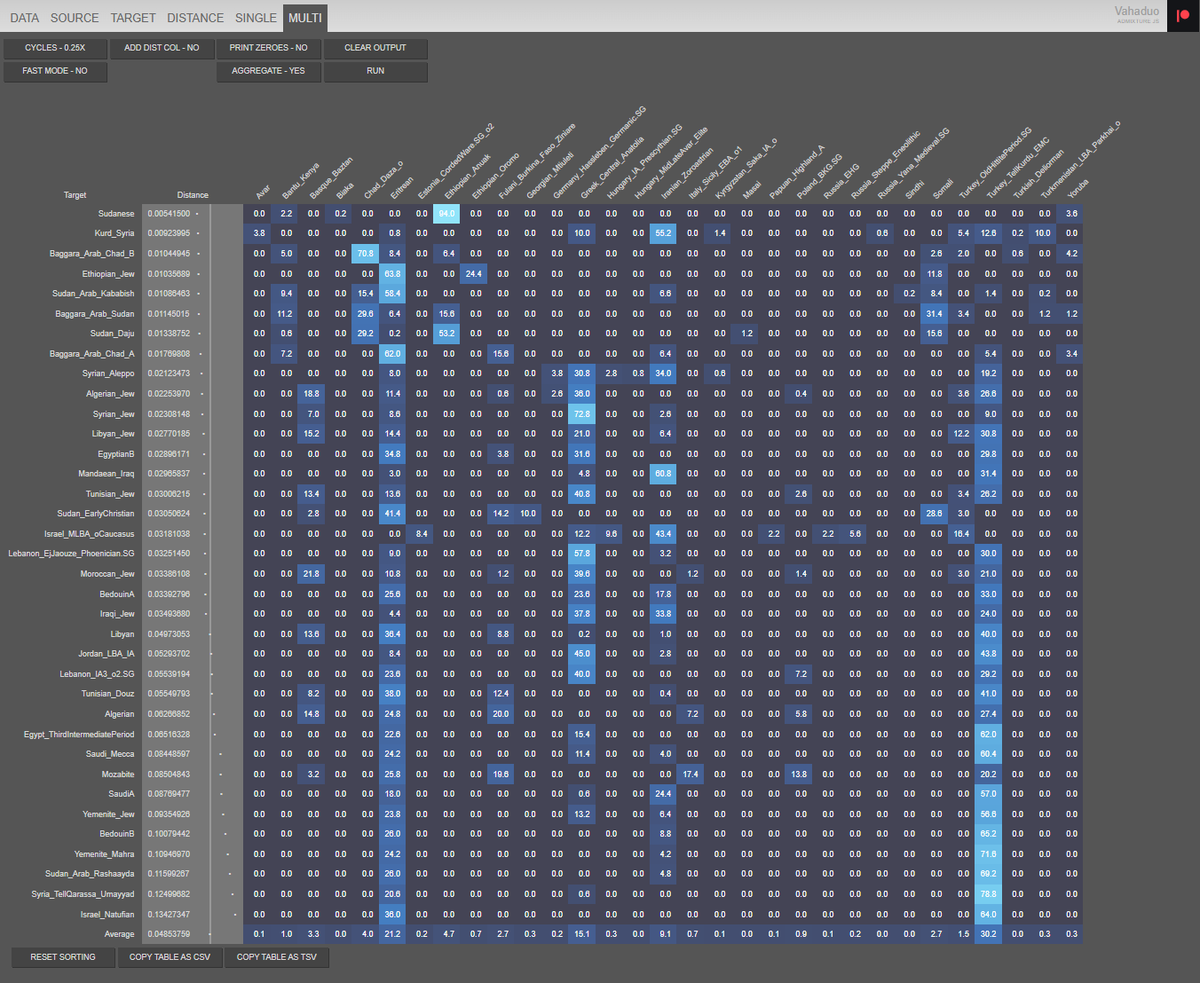Change the CYCLES - 0.25X setting
Image resolution: width=1200 pixels, height=983 pixels.
pyautogui.click(x=55, y=48)
